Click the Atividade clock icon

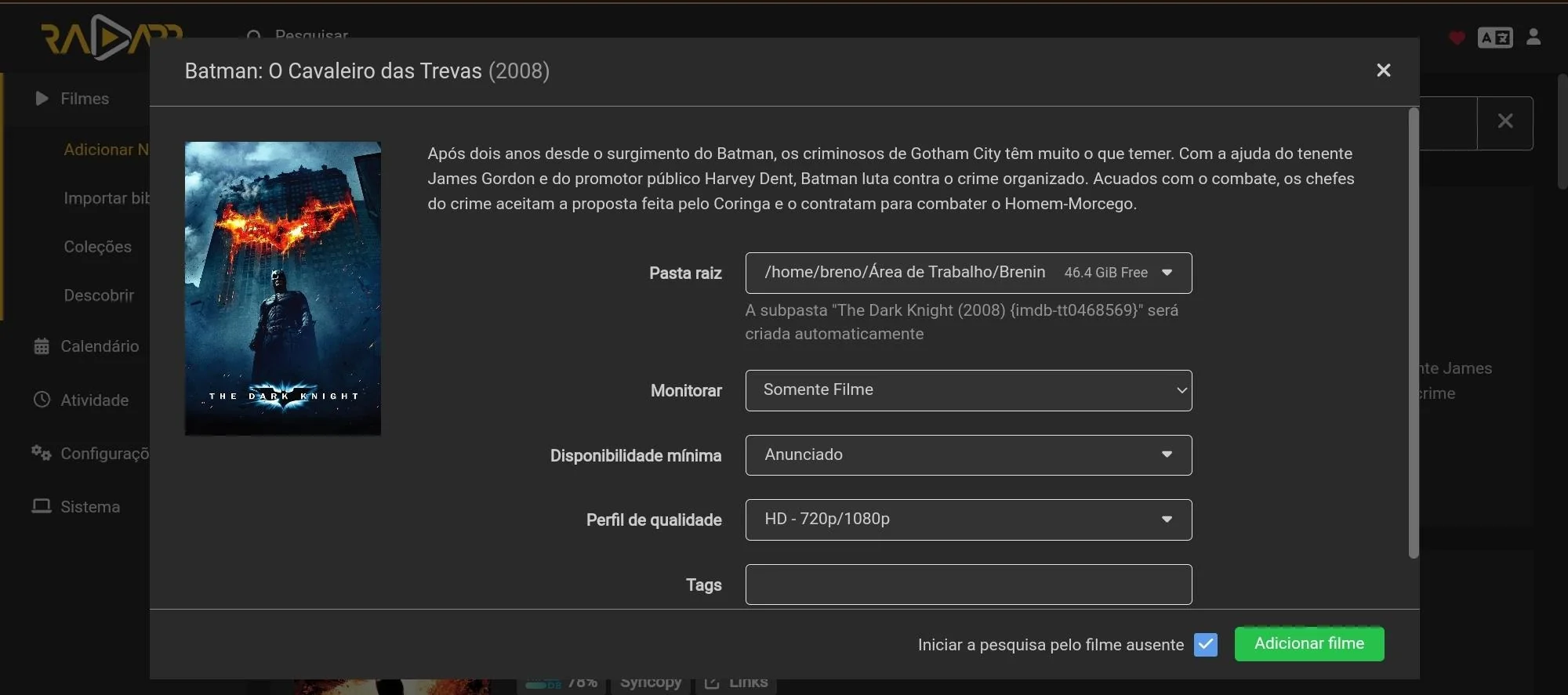(42, 400)
